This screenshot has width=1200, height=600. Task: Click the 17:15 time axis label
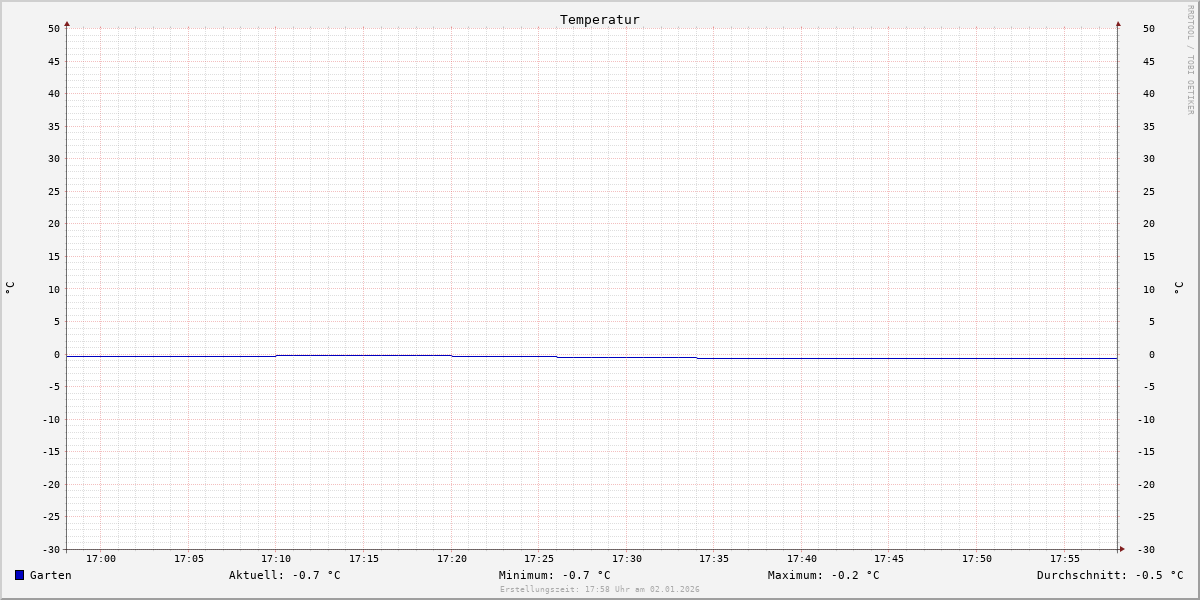click(364, 559)
